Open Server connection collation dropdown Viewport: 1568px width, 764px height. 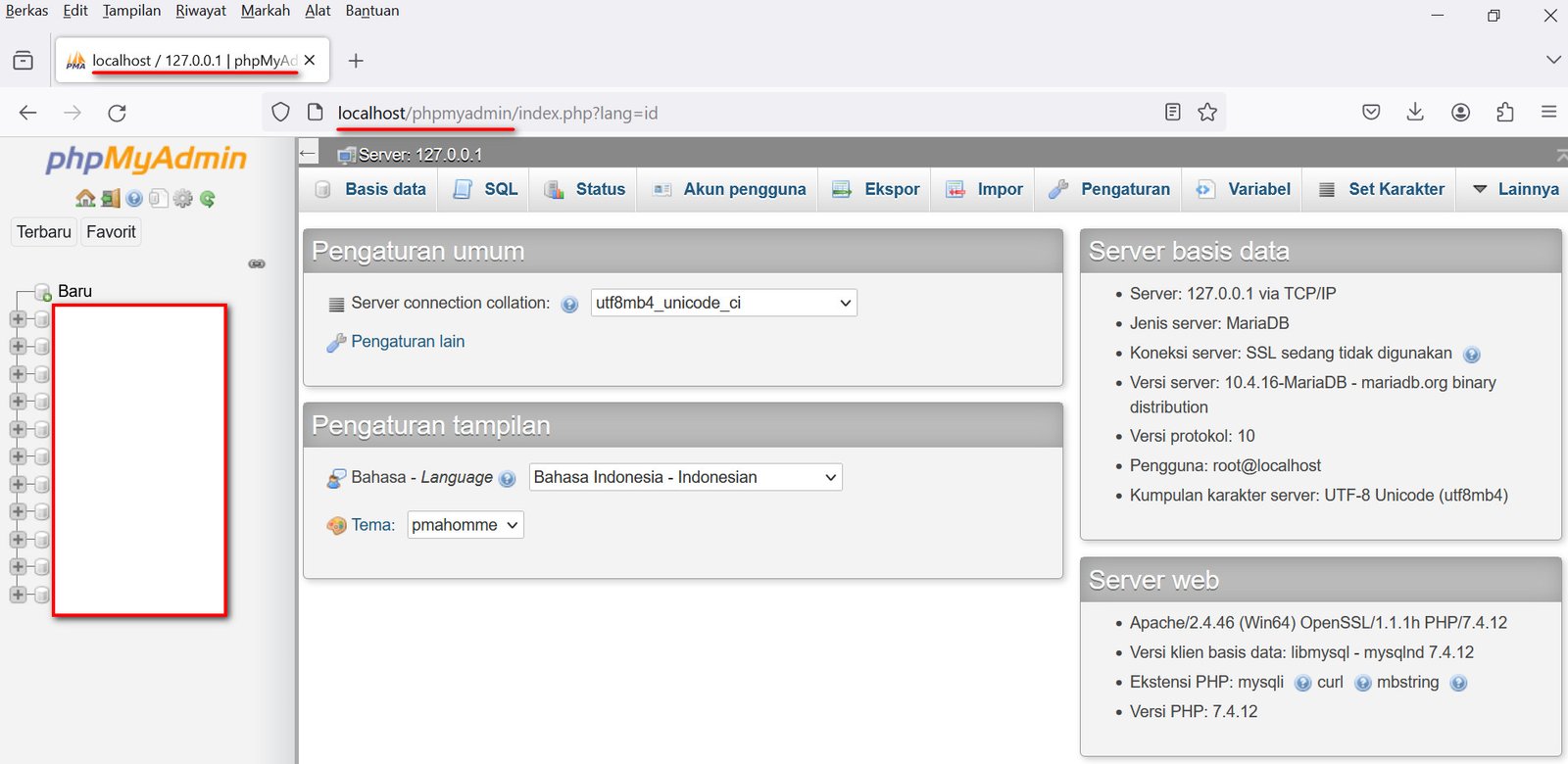(x=723, y=303)
